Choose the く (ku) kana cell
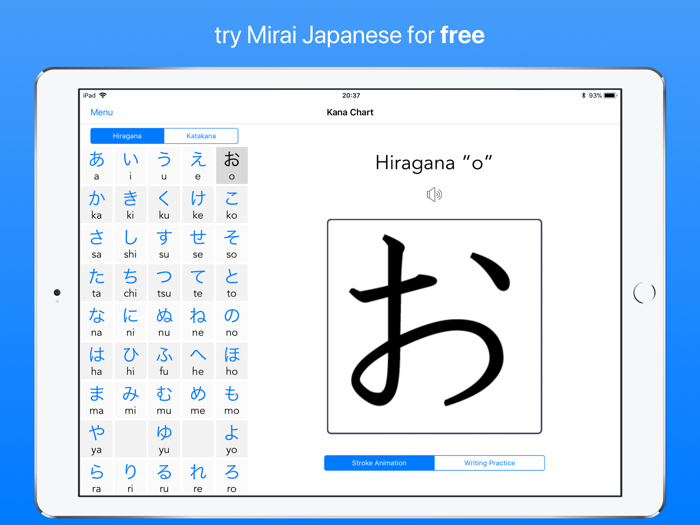700x525 pixels. (164, 204)
